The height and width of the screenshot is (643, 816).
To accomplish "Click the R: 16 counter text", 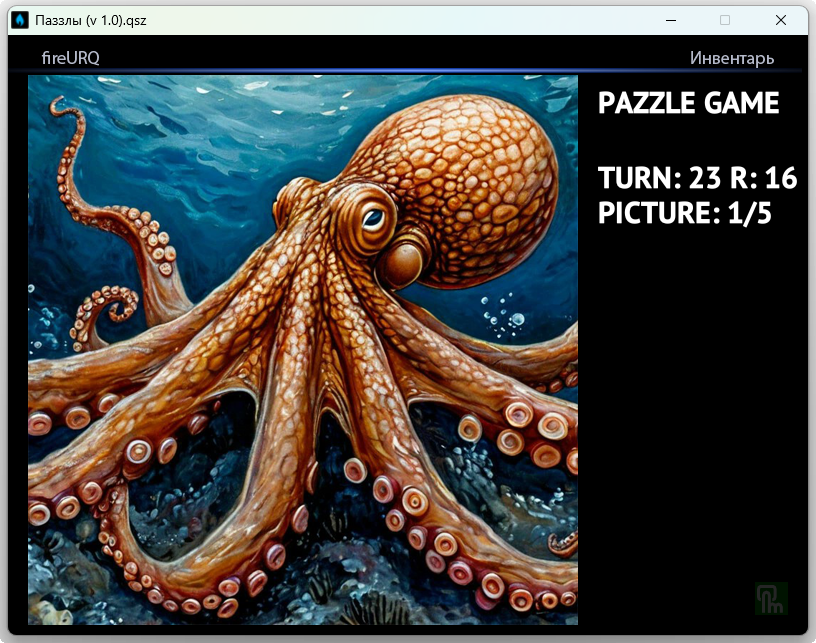I will (763, 178).
